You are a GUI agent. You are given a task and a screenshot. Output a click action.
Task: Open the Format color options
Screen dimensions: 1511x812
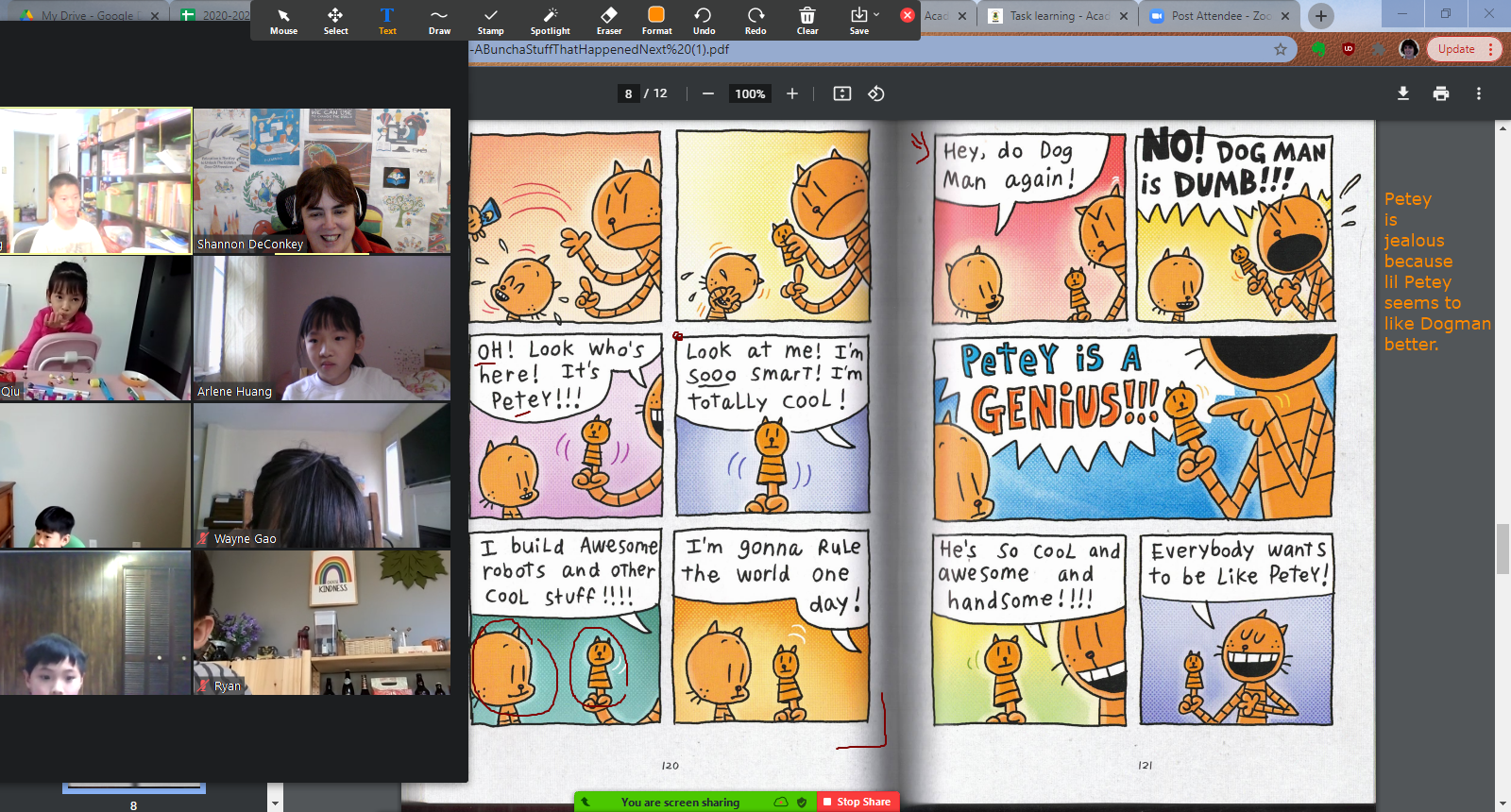coord(656,21)
